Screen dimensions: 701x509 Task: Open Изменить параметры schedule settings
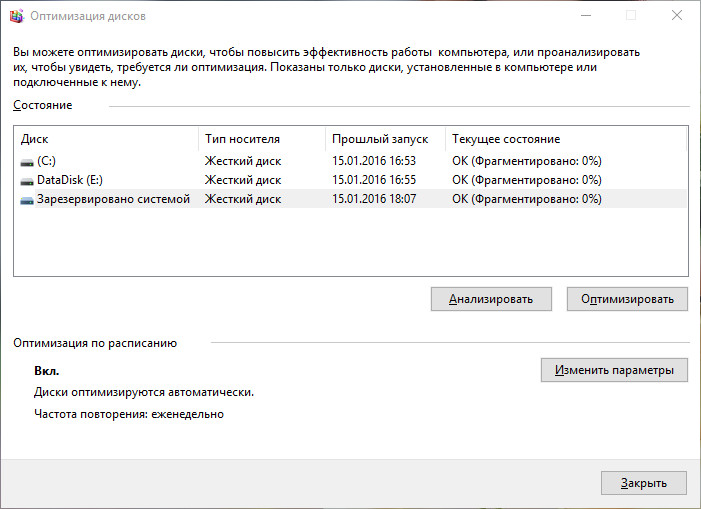coord(614,370)
